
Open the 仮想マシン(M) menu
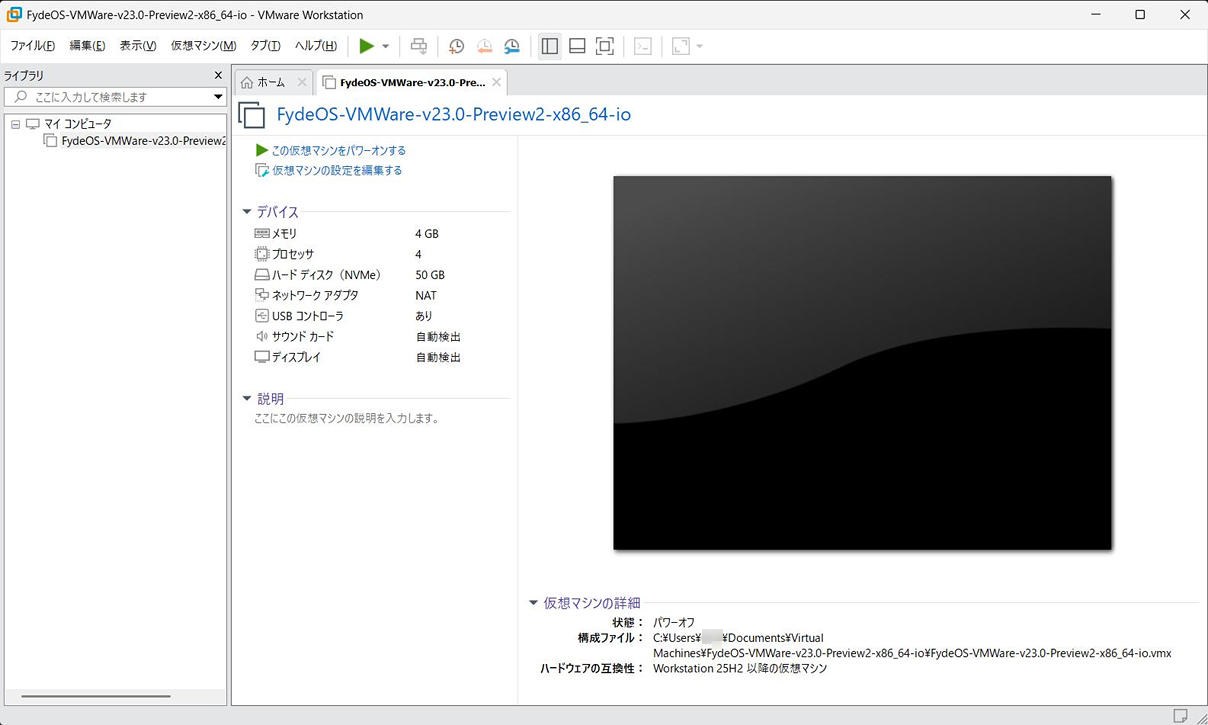[203, 46]
